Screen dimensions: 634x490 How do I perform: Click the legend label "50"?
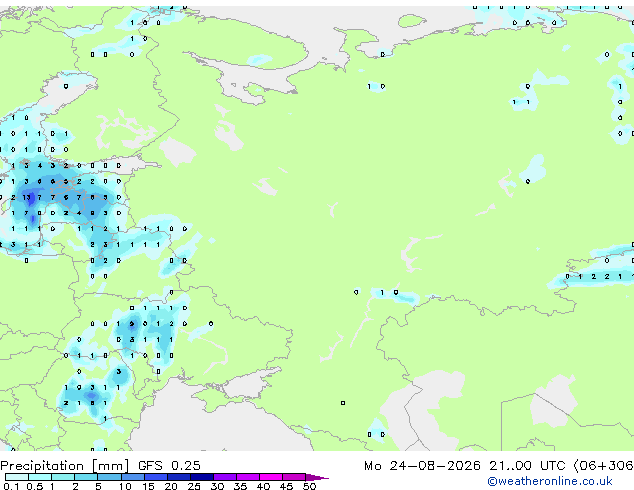(x=309, y=486)
